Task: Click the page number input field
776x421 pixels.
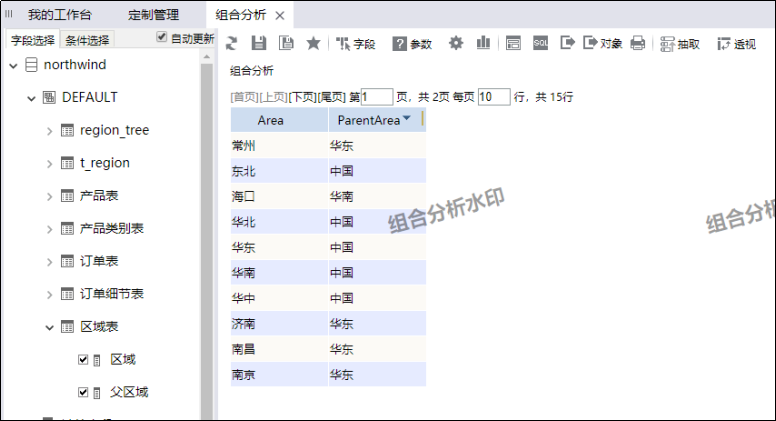Action: click(377, 97)
